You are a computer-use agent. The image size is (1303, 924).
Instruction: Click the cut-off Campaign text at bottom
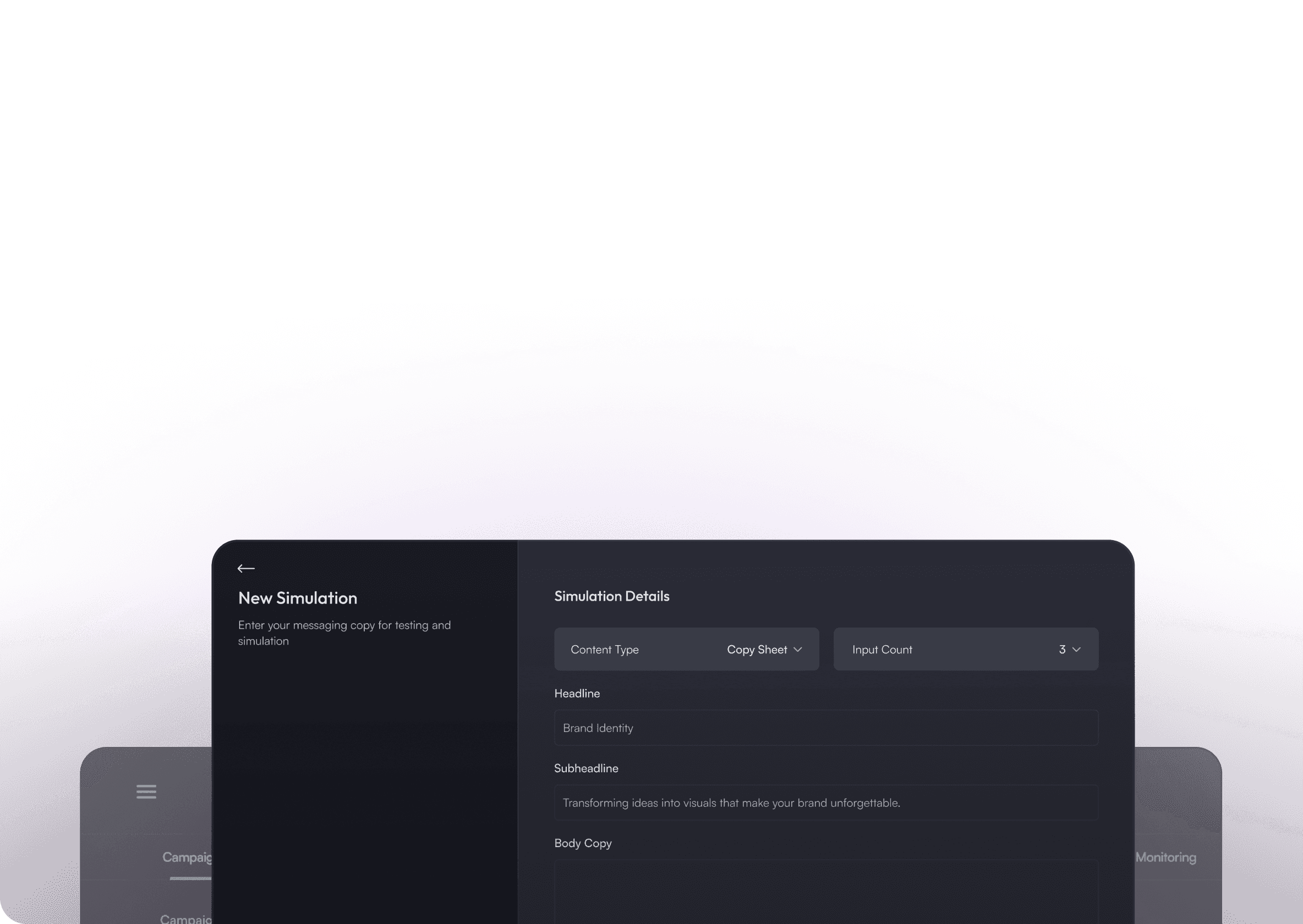pyautogui.click(x=186, y=918)
